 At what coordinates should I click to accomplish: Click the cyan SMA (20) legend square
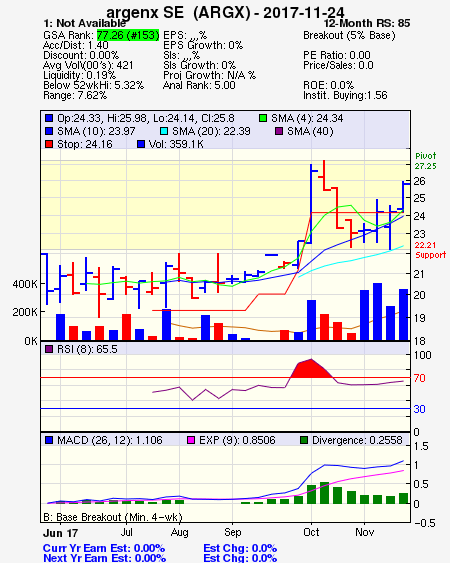pos(164,131)
